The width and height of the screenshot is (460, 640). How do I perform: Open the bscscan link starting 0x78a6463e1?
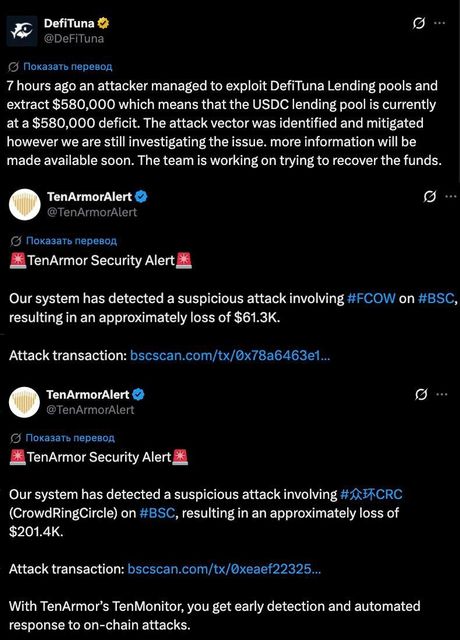coord(230,356)
